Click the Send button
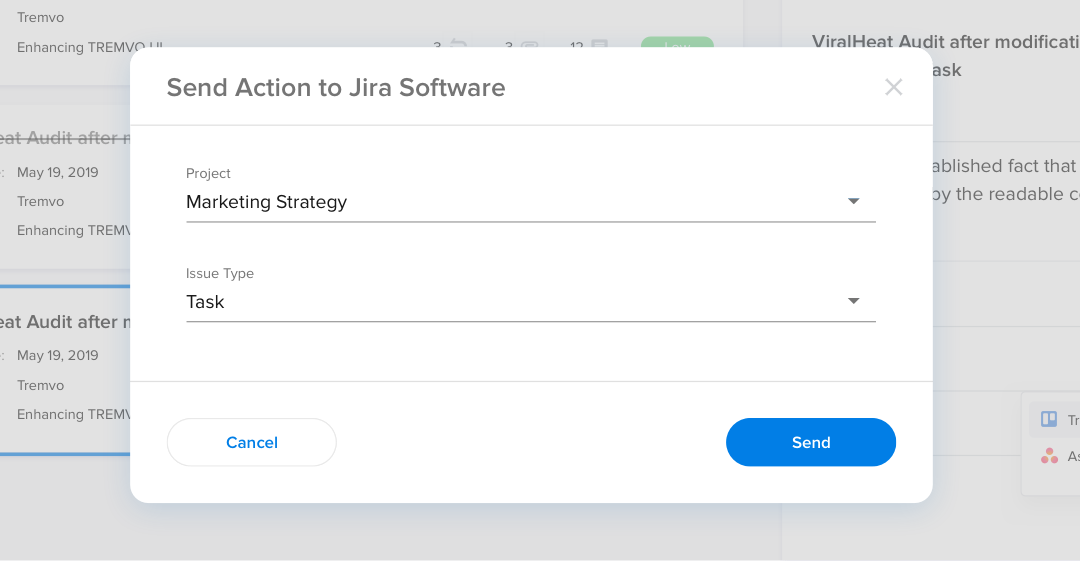 811,442
